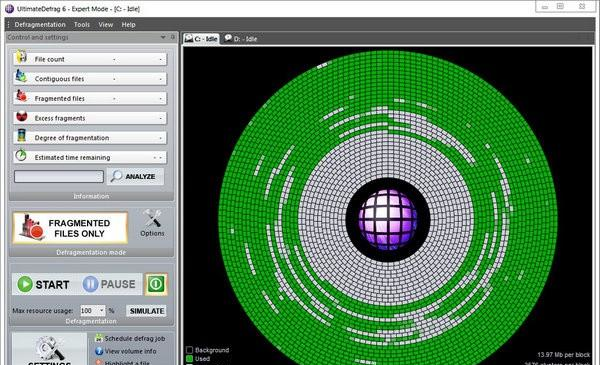This screenshot has width=600, height=365.
Task: Click the Fragmented files icon
Action: (21, 96)
